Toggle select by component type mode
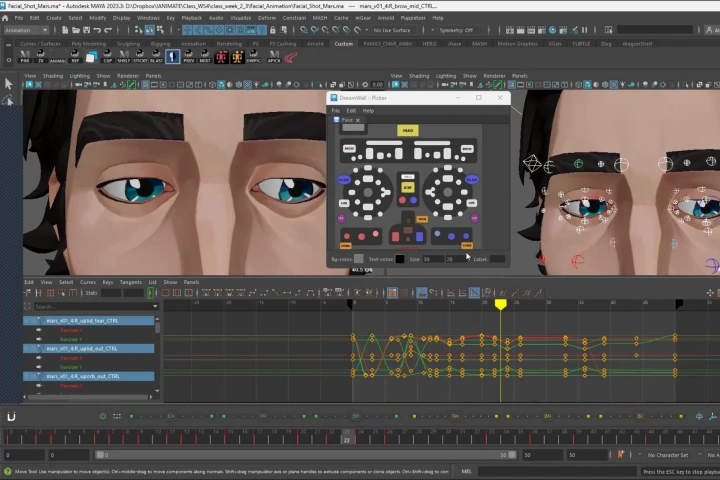 pos(160,30)
